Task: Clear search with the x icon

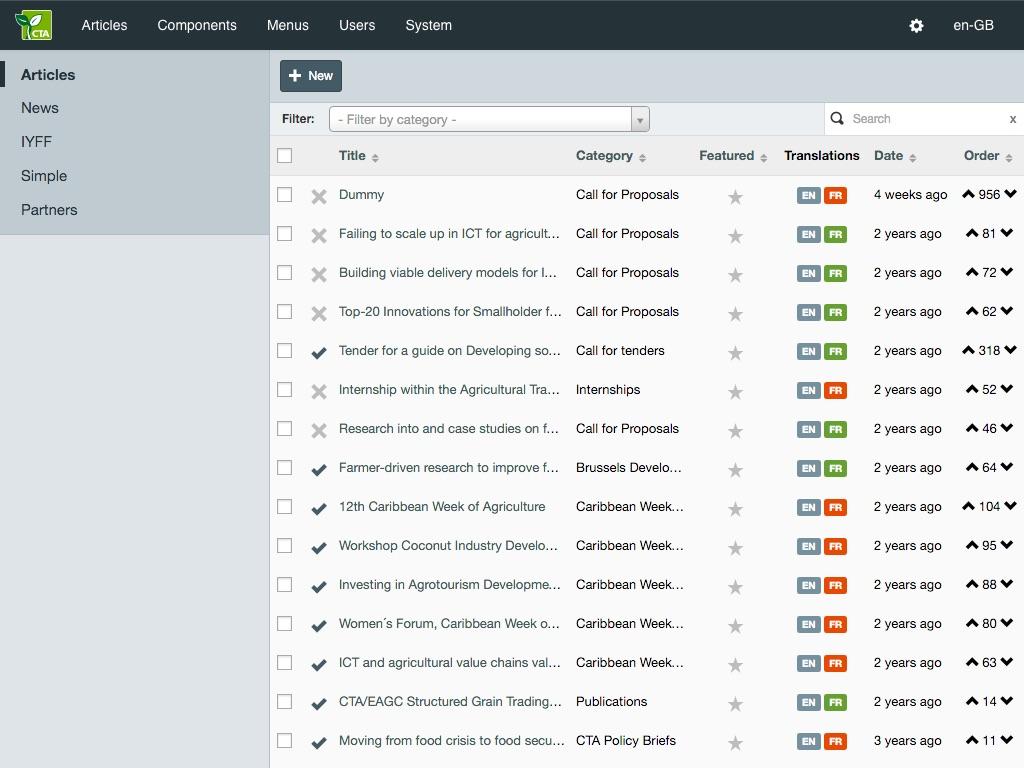Action: click(x=1012, y=119)
